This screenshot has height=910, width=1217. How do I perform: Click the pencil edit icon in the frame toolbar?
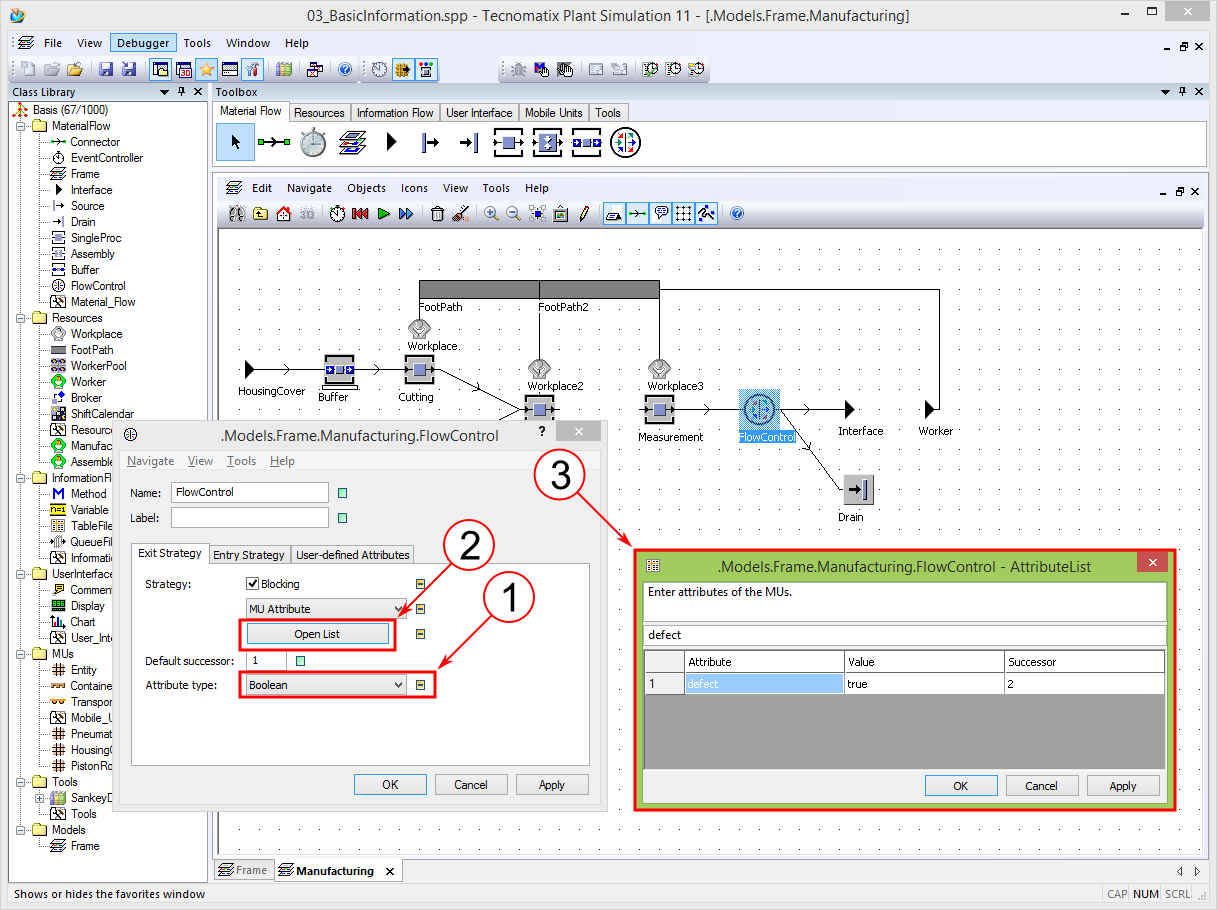point(584,213)
